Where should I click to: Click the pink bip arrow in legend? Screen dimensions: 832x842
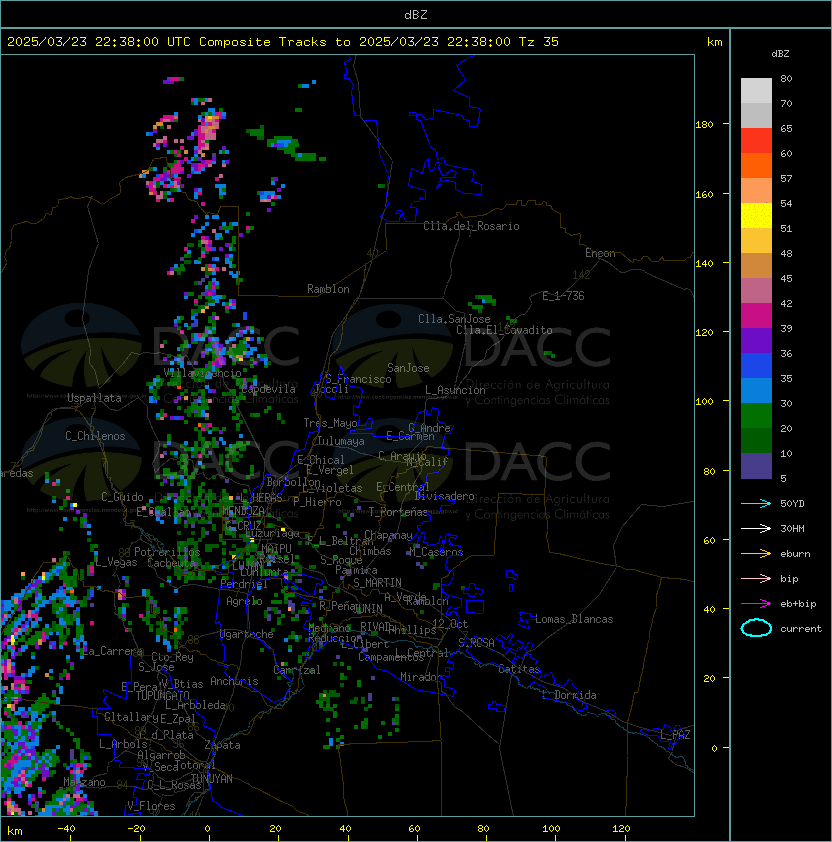coord(756,578)
